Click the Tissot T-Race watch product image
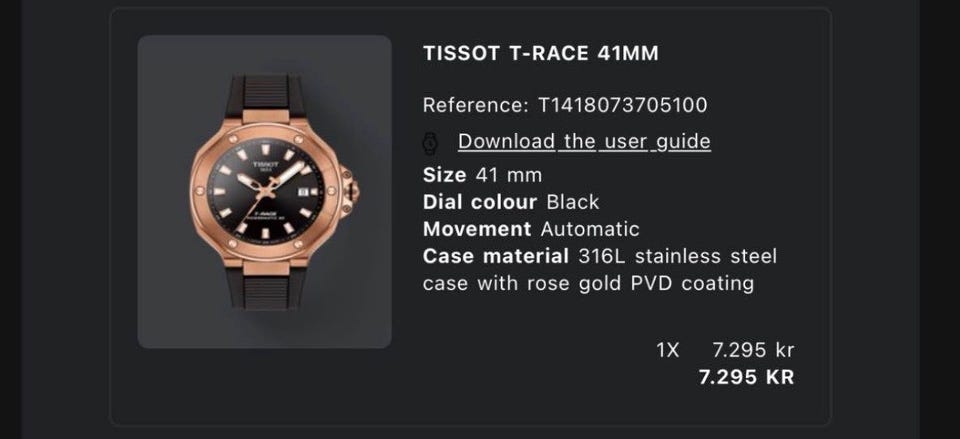960x439 pixels. tap(264, 192)
